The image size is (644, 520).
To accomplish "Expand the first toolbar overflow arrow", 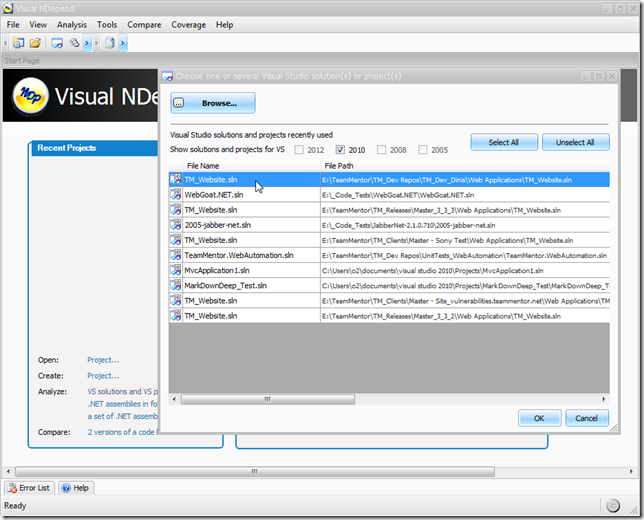I will [x=87, y=43].
